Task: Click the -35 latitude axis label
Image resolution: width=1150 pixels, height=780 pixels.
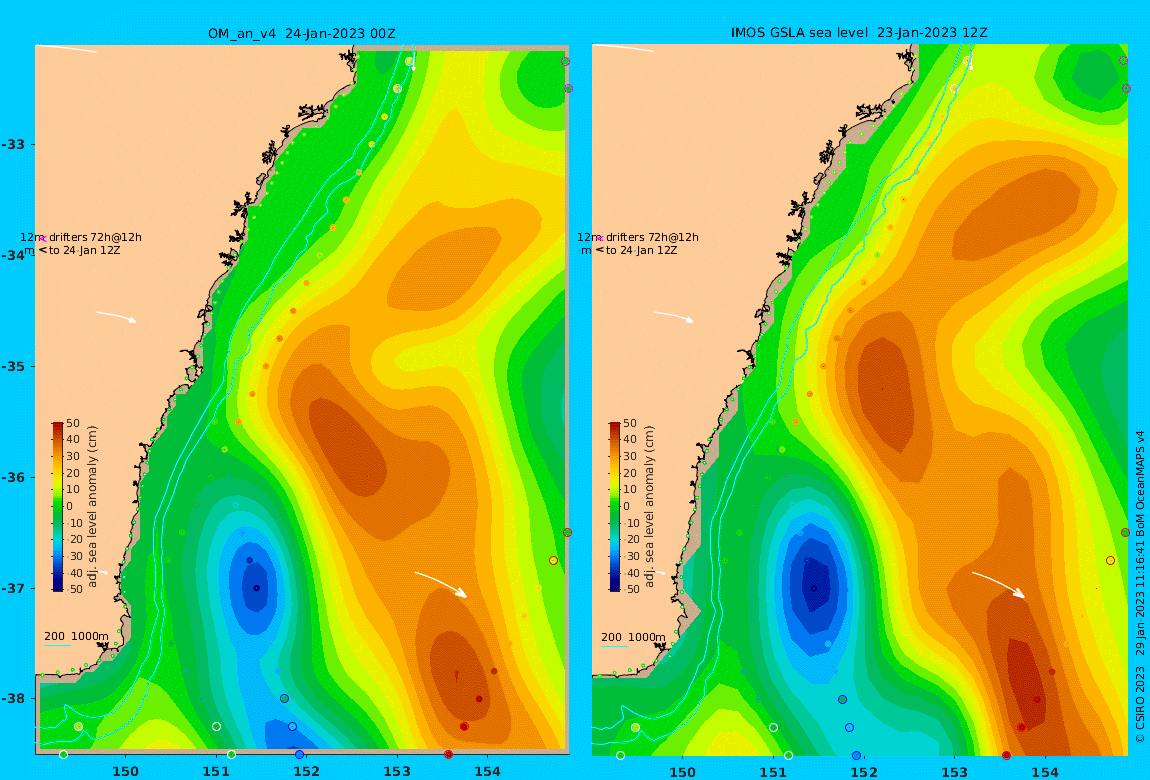Action: click(x=13, y=367)
